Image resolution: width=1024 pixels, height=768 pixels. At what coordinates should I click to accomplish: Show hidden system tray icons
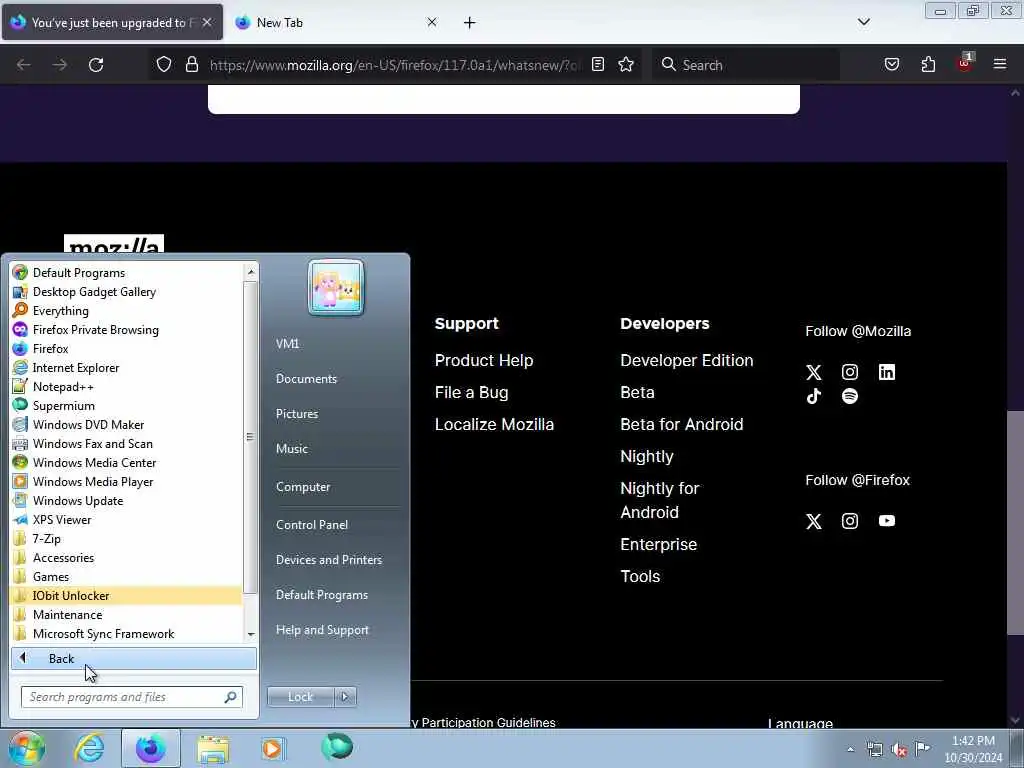tap(850, 749)
